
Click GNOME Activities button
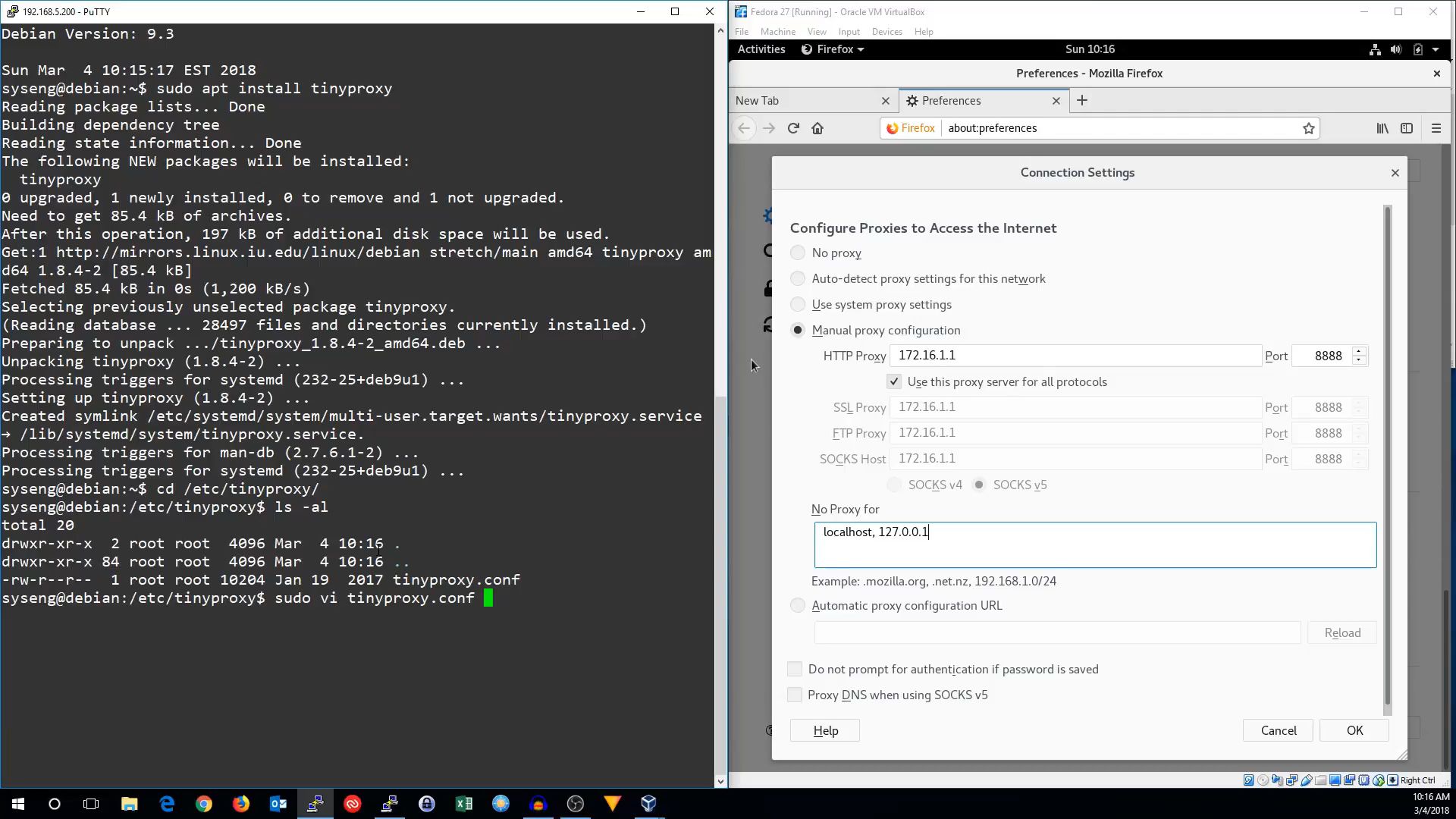tap(761, 49)
